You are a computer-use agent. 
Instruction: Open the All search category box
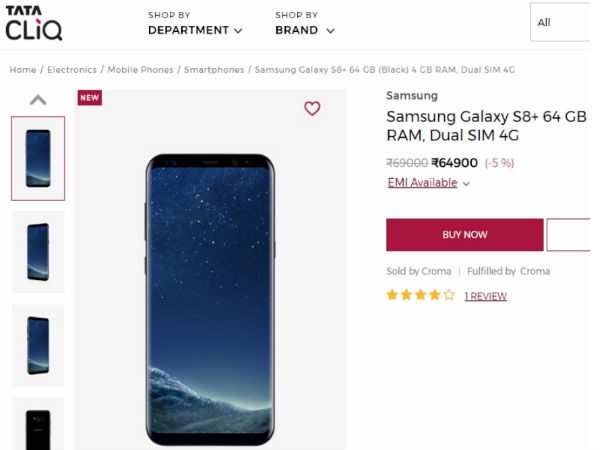[x=560, y=22]
